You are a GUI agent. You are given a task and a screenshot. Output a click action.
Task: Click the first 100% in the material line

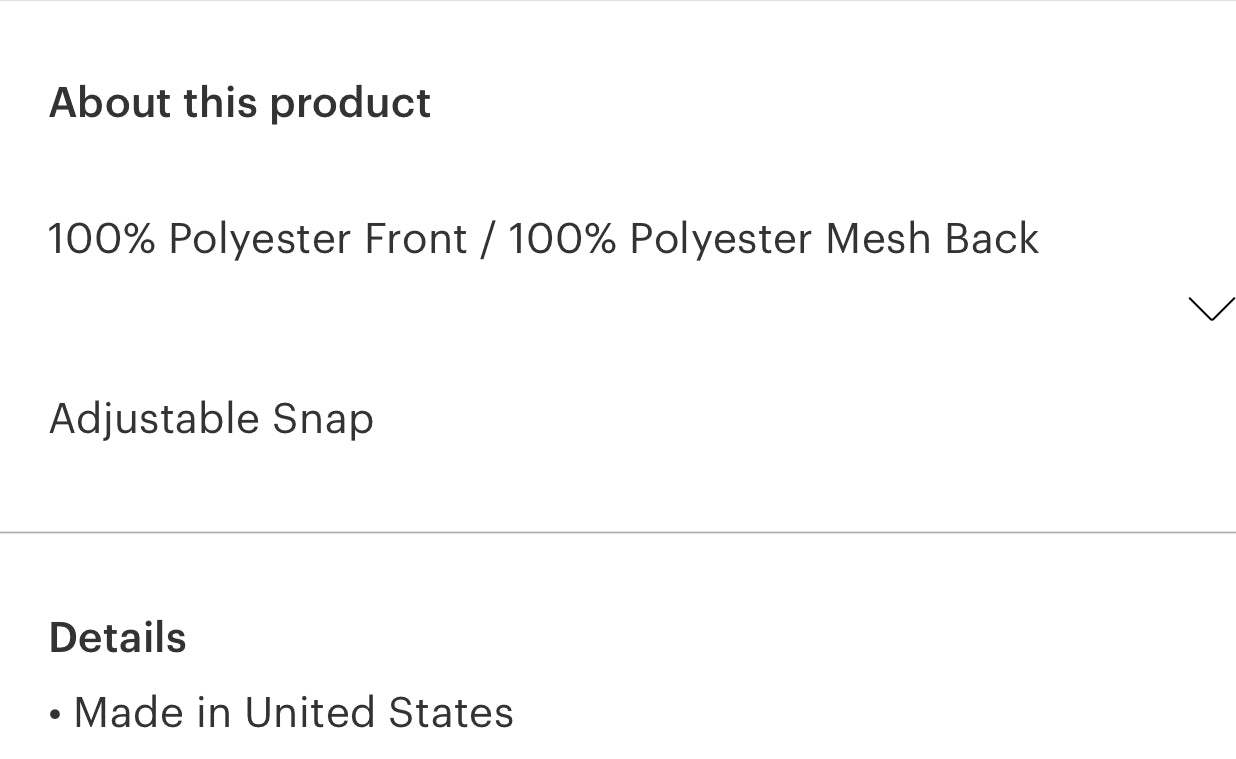pos(102,239)
